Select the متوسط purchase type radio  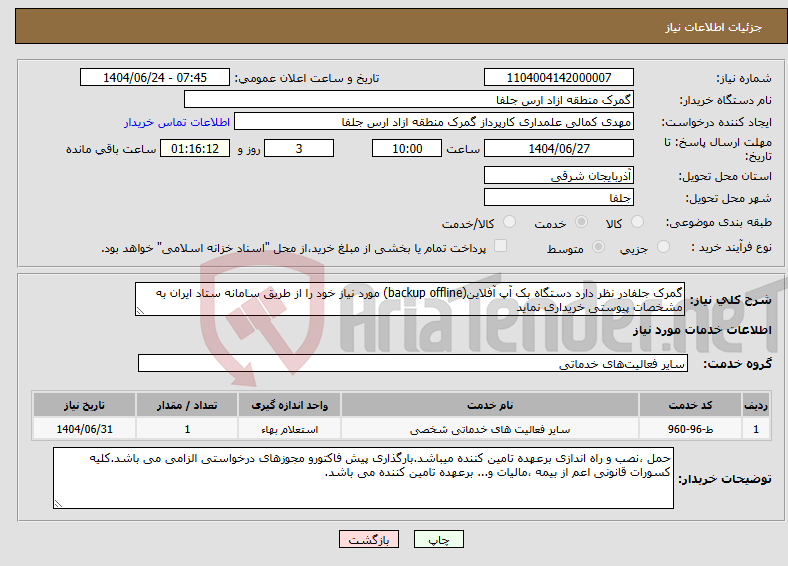tap(599, 246)
